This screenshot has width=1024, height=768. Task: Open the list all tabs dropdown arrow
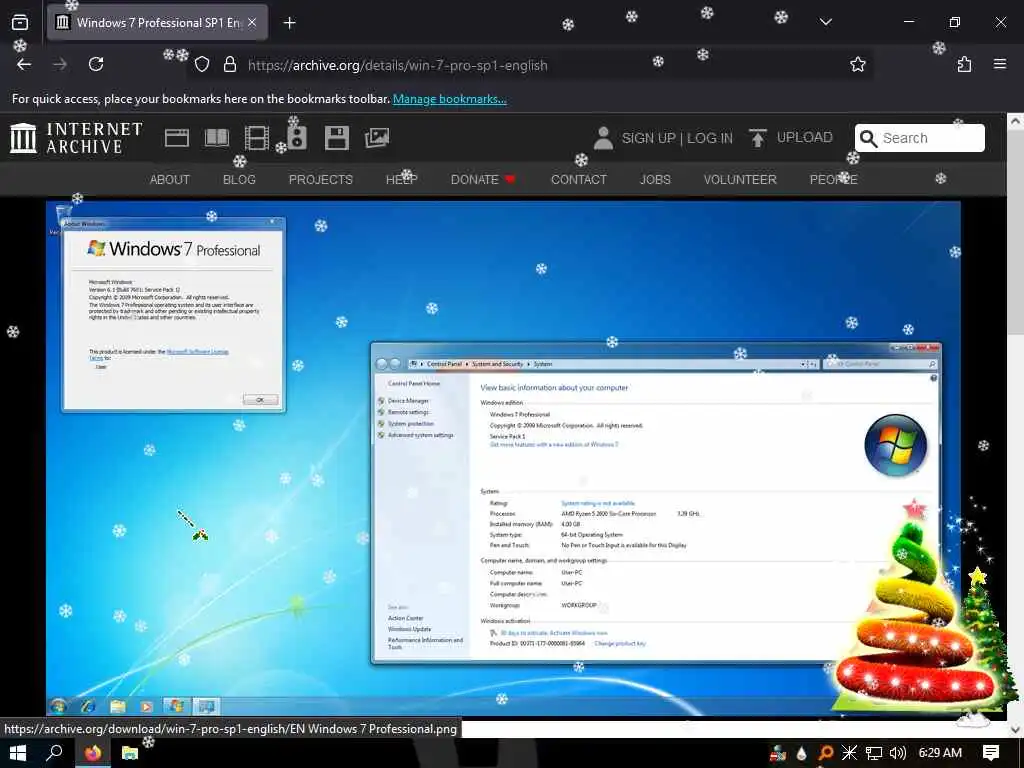pyautogui.click(x=825, y=22)
